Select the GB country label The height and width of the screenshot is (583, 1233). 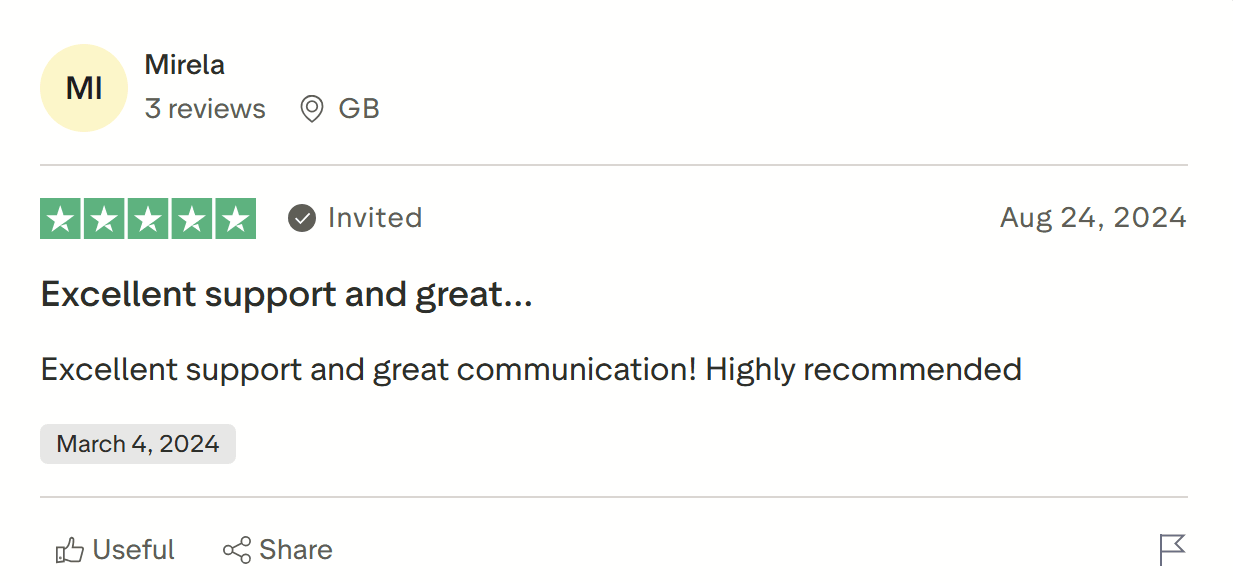[x=359, y=109]
